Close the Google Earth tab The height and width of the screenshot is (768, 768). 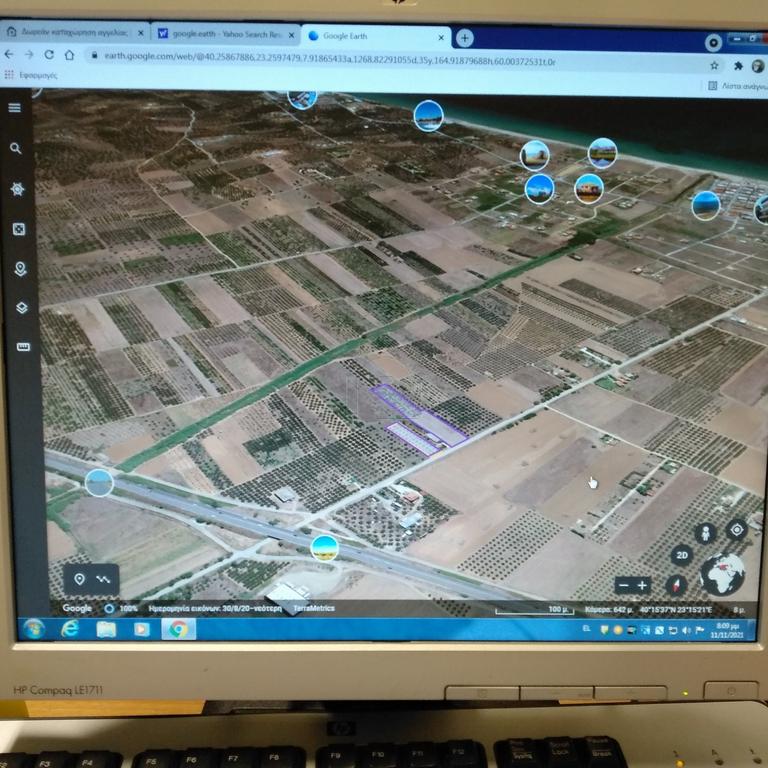click(441, 37)
